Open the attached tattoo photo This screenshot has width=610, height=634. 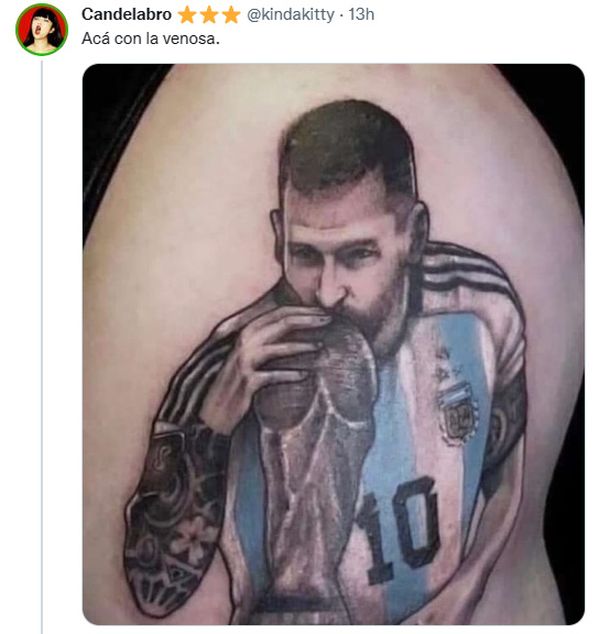pyautogui.click(x=333, y=344)
